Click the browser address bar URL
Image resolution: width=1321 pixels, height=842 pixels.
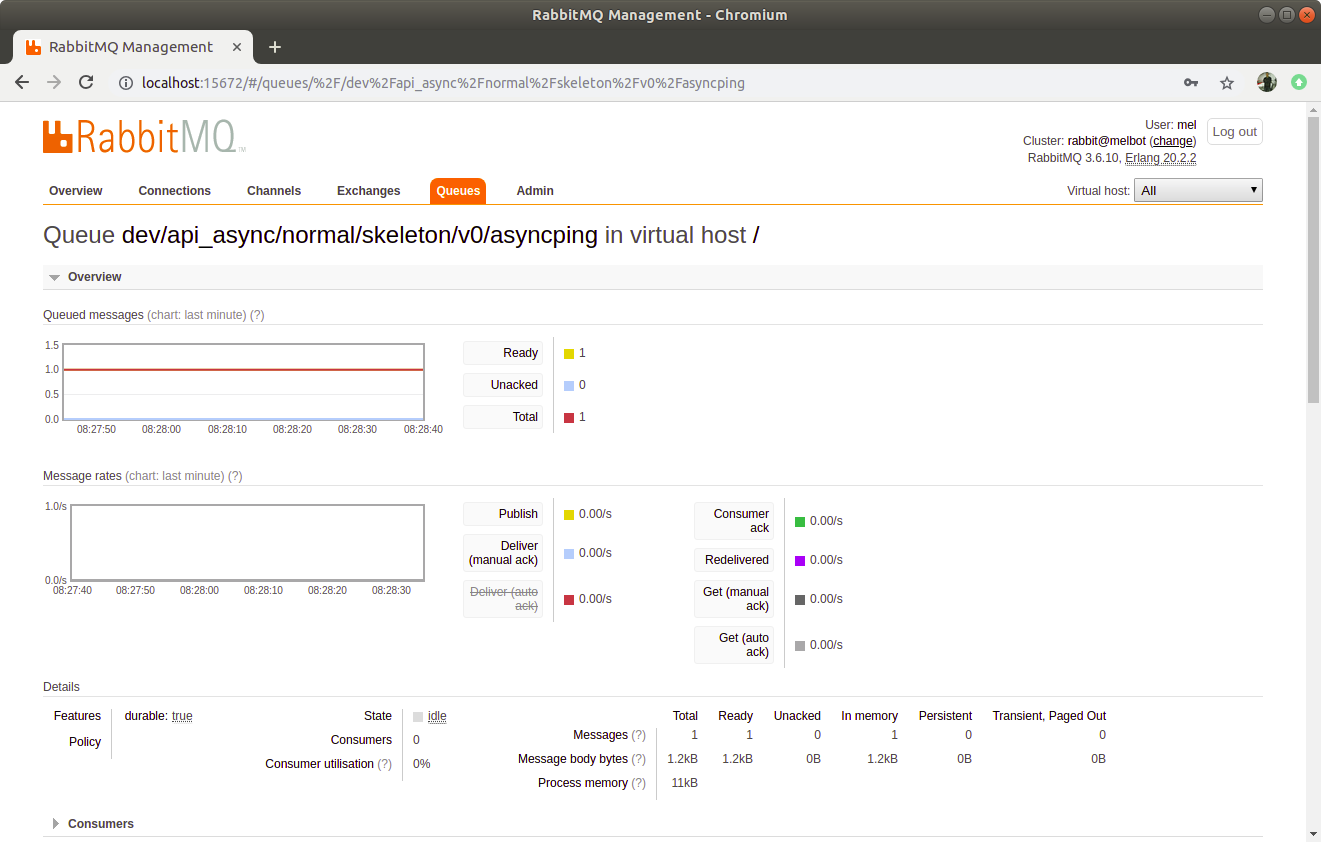point(443,83)
